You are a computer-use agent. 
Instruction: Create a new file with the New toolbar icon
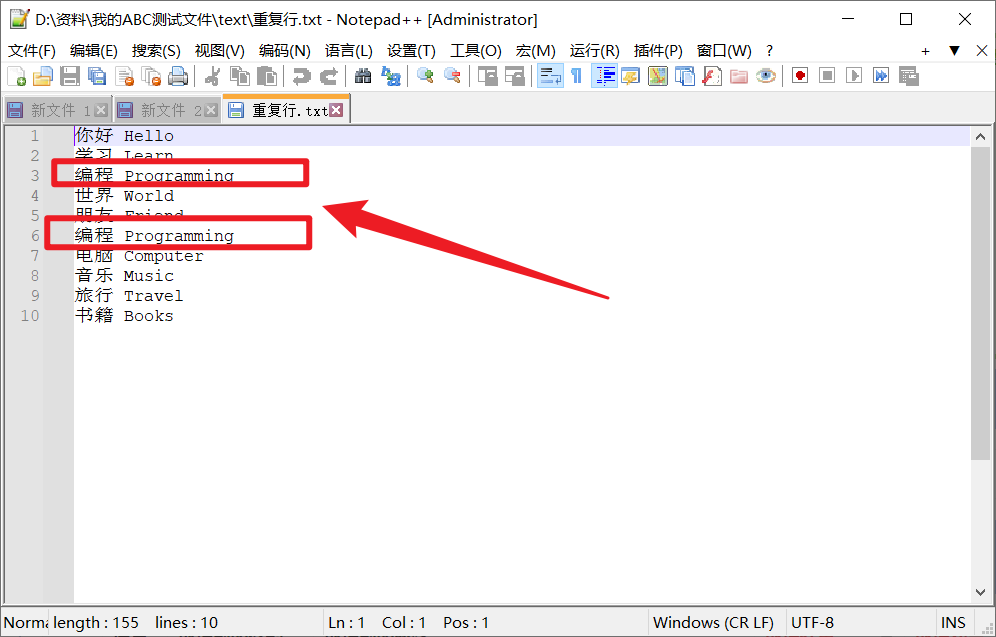(x=17, y=76)
